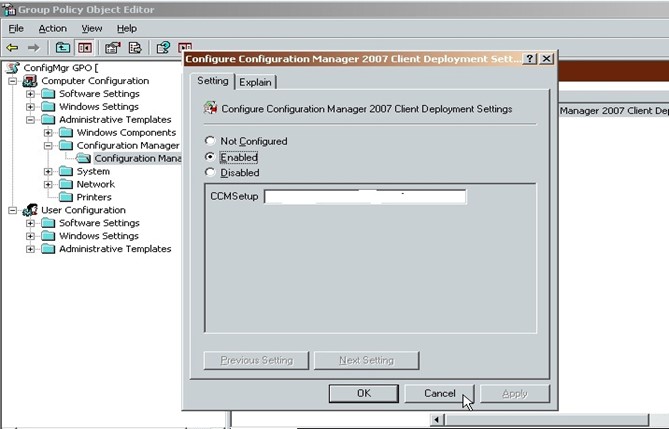
Task: Click the Cancel button
Action: pyautogui.click(x=439, y=393)
